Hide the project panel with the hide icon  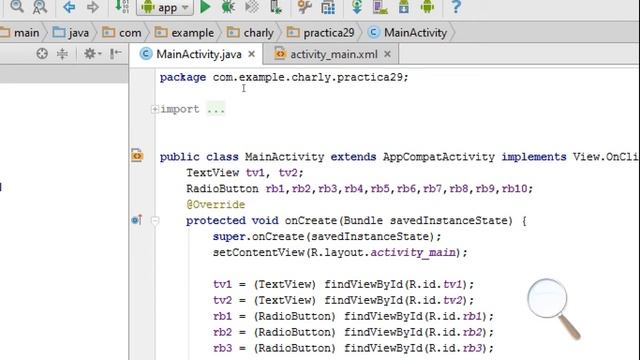(x=116, y=54)
